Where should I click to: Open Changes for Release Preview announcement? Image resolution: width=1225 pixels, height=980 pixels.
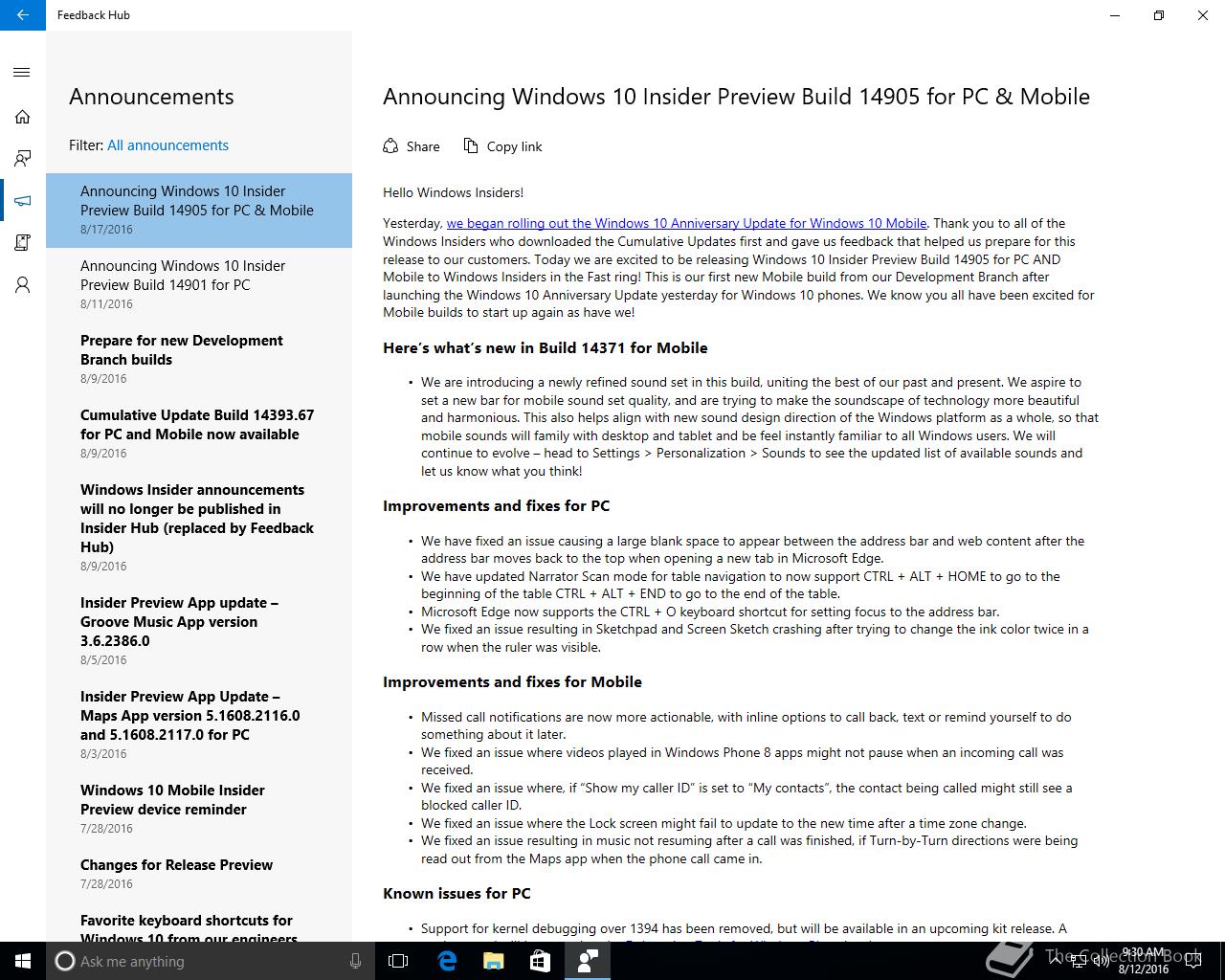click(199, 875)
